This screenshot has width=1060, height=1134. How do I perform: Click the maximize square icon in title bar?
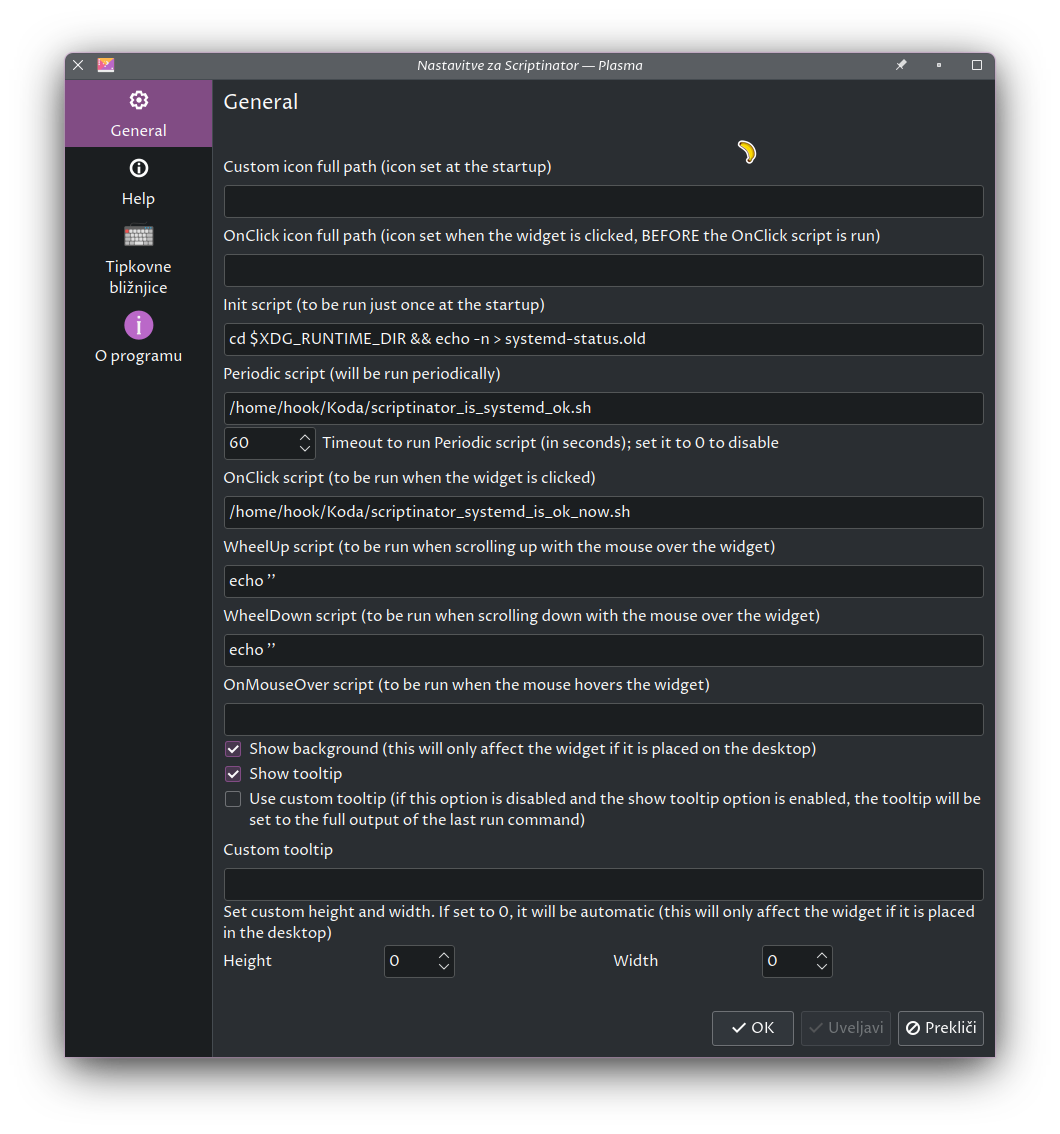pyautogui.click(x=977, y=65)
